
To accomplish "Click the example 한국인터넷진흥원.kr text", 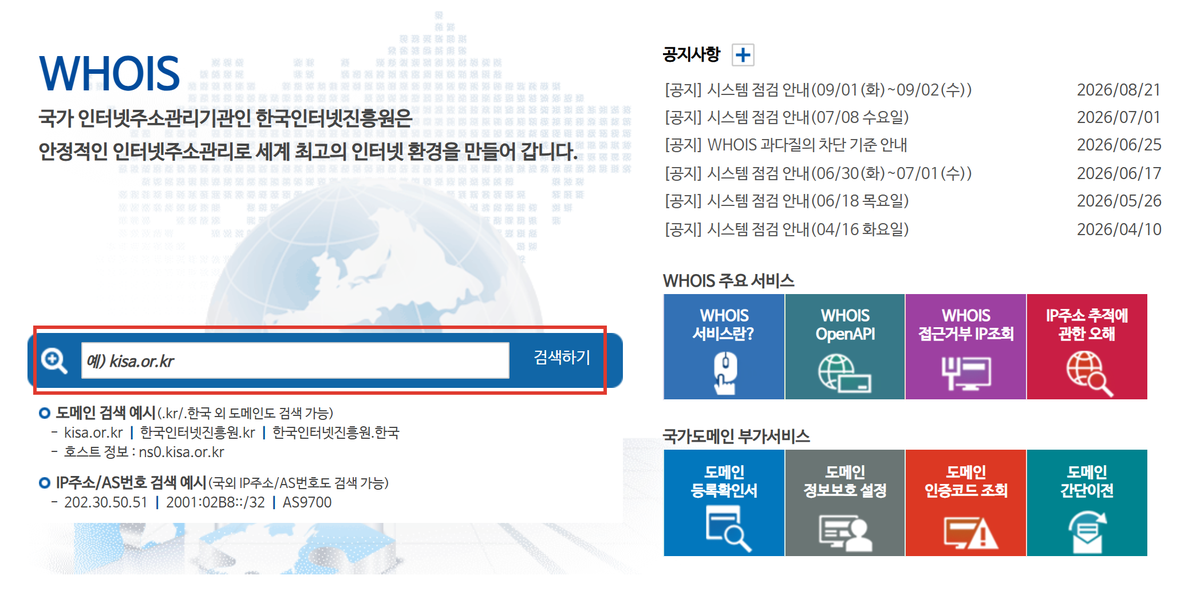I will pos(196,433).
